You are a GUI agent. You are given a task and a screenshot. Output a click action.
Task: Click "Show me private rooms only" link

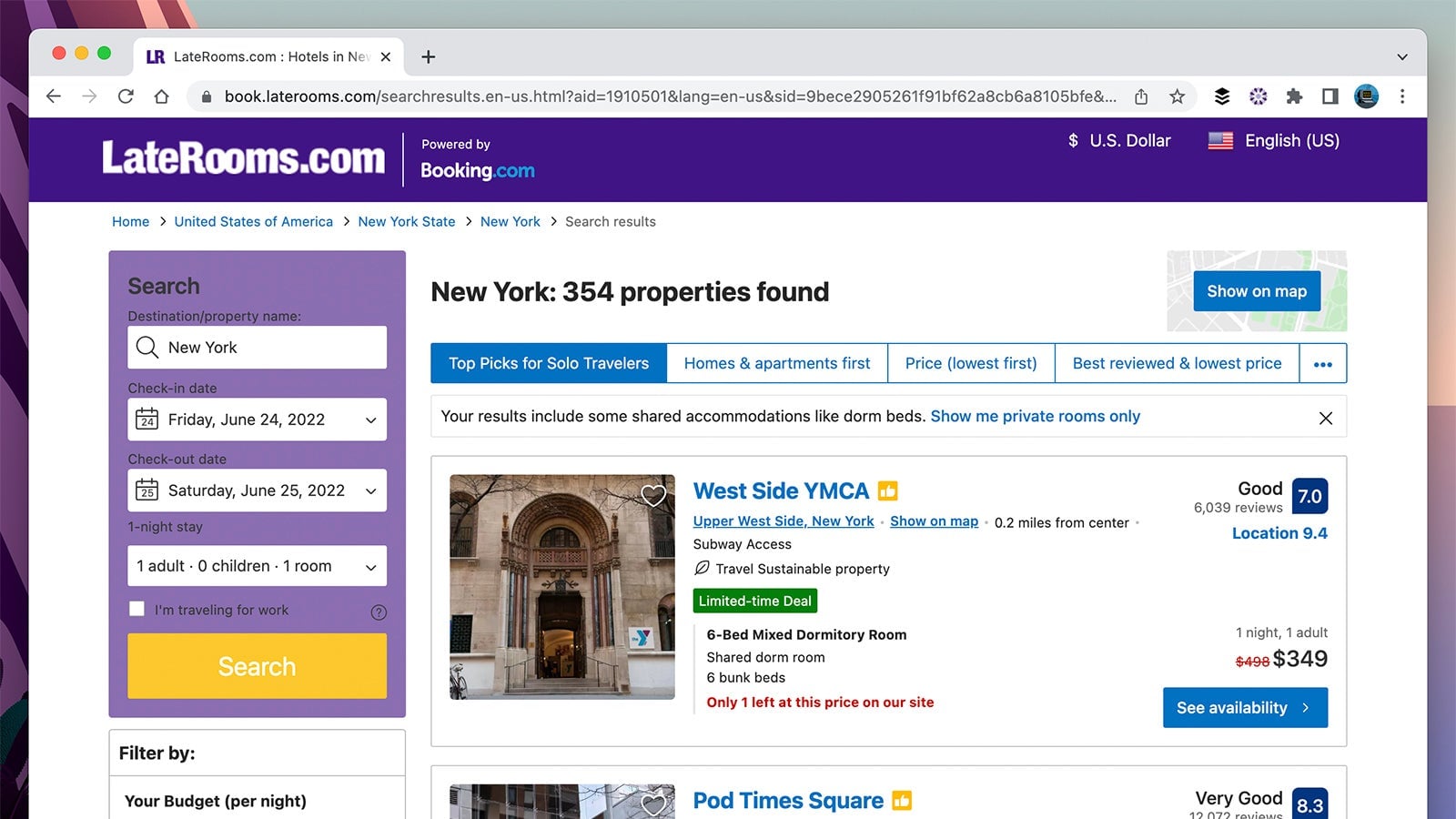pyautogui.click(x=1034, y=416)
